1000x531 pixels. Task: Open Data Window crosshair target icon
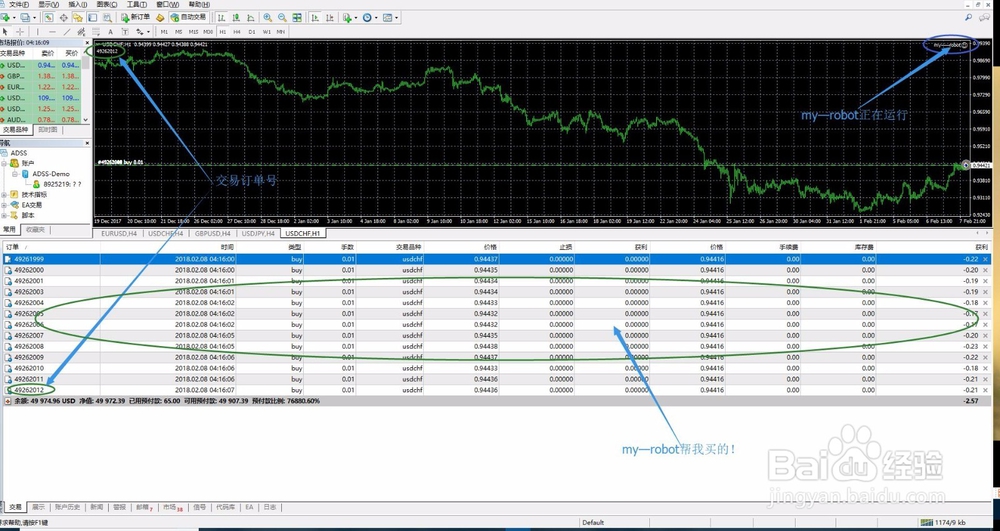pos(63,17)
